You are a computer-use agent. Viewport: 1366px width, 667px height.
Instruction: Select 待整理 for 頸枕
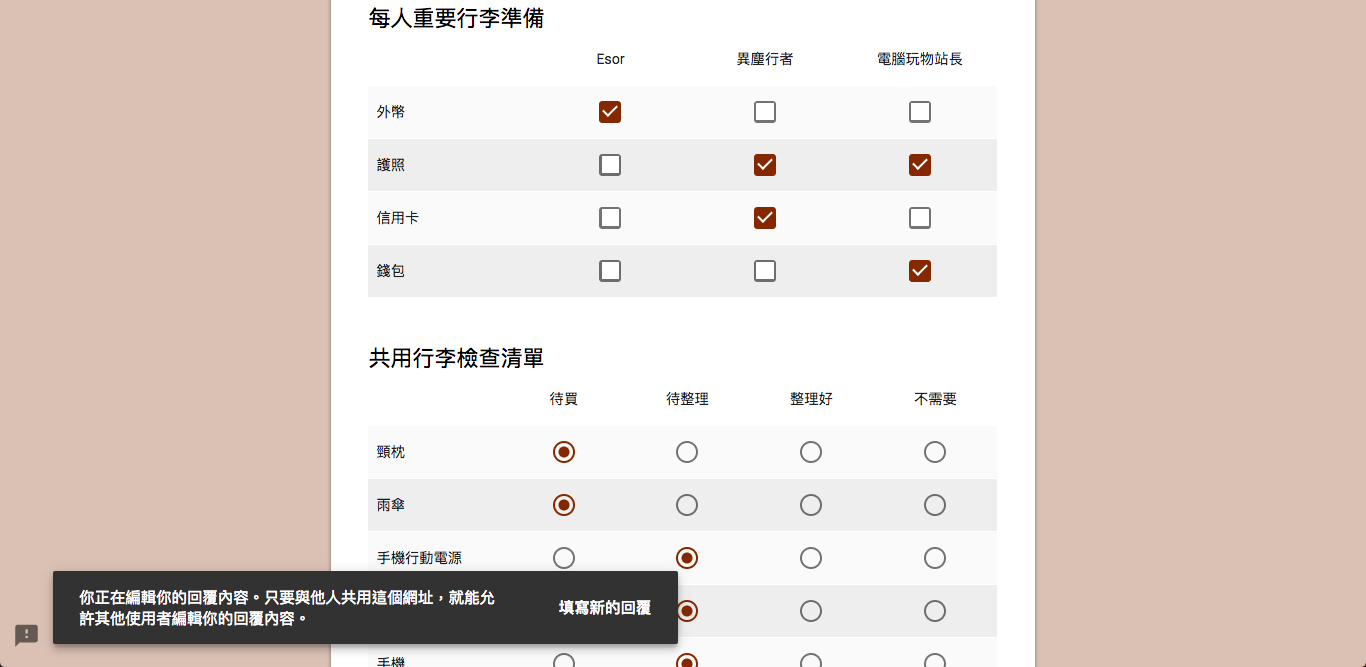pyautogui.click(x=687, y=452)
